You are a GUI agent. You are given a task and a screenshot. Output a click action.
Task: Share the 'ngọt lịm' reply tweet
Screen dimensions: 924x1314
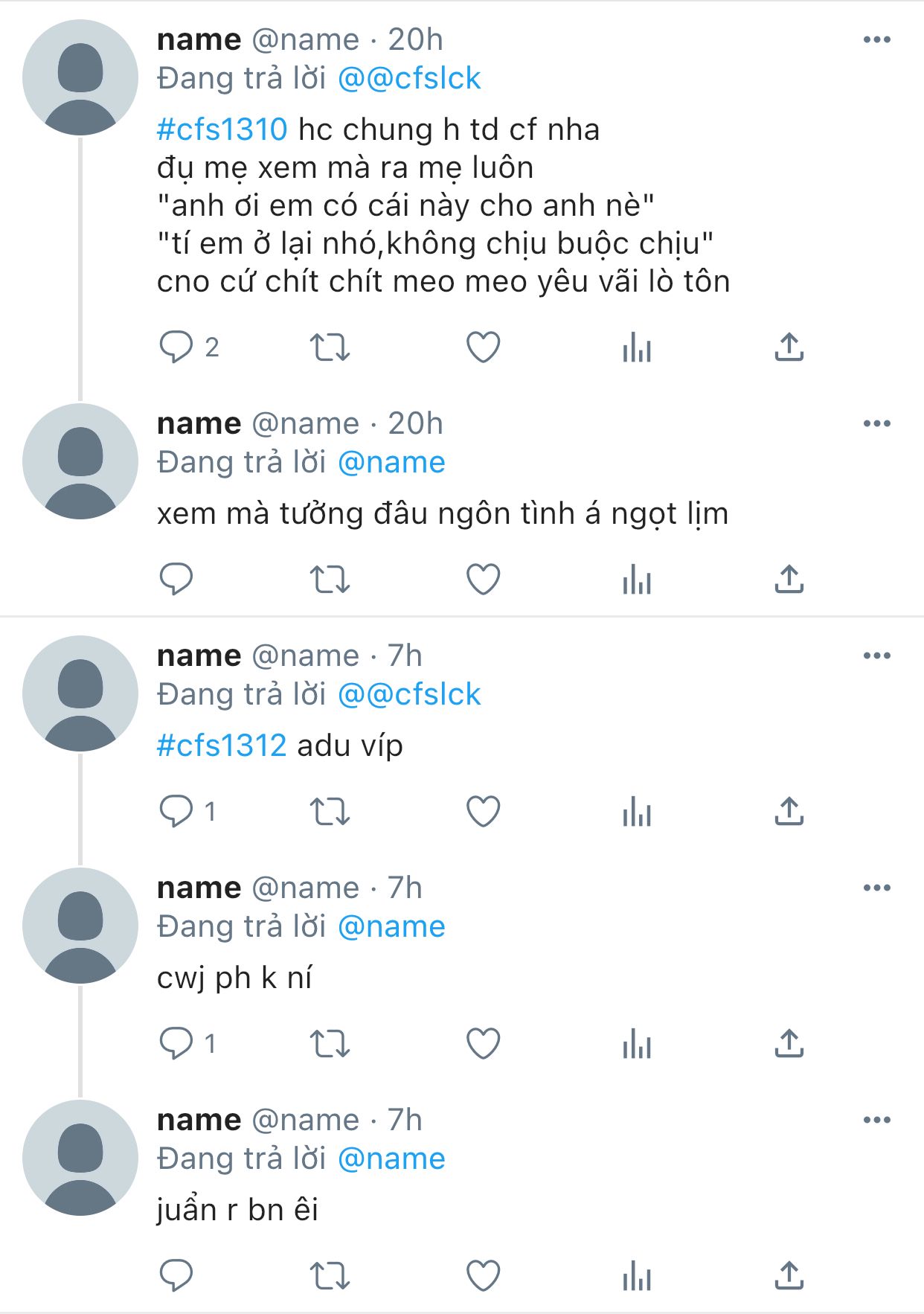(789, 580)
